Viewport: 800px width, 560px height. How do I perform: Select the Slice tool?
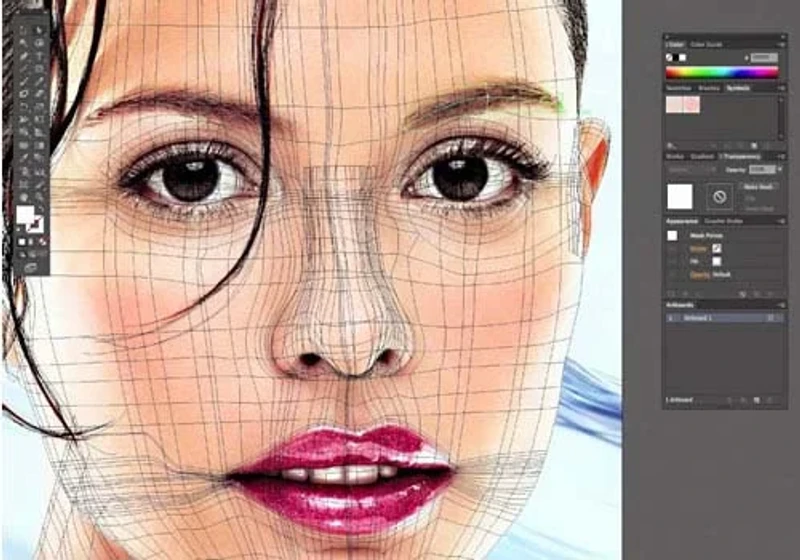point(39,183)
